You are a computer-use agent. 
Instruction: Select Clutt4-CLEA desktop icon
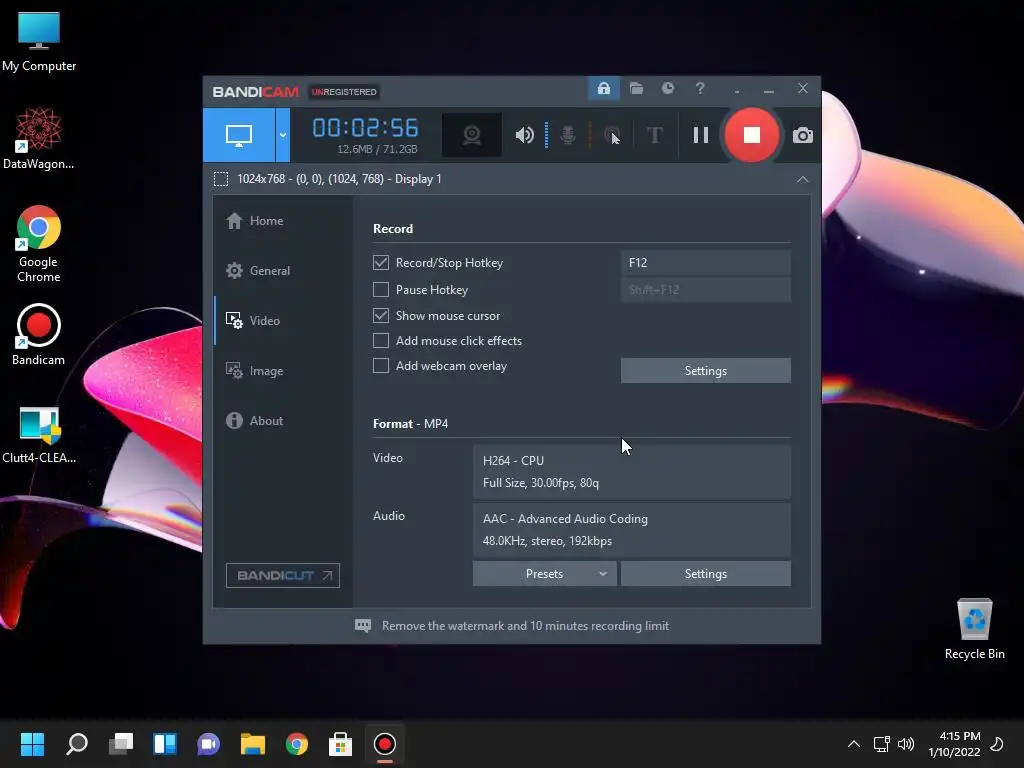[39, 434]
